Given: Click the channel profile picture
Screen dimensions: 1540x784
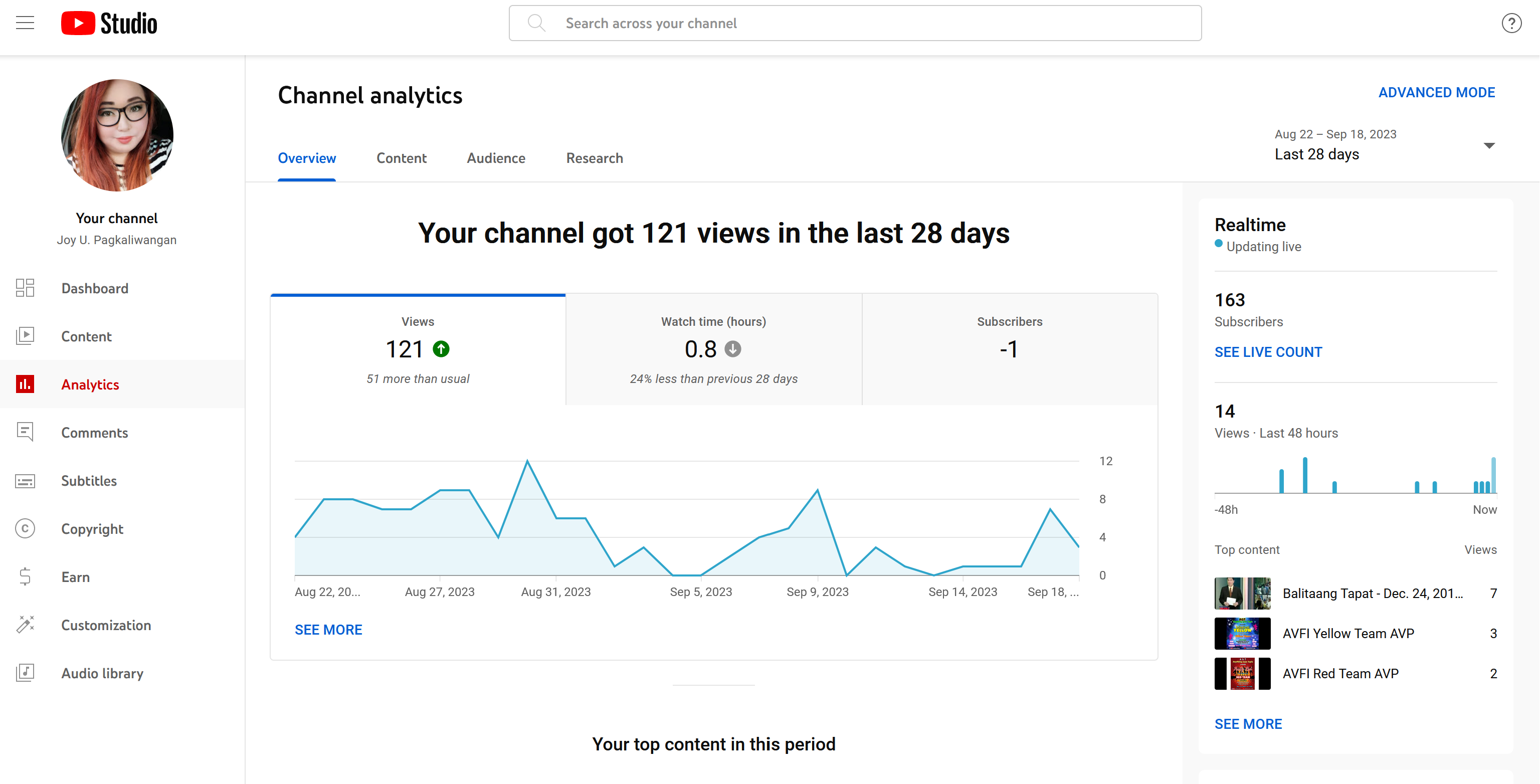Looking at the screenshot, I should [x=117, y=135].
